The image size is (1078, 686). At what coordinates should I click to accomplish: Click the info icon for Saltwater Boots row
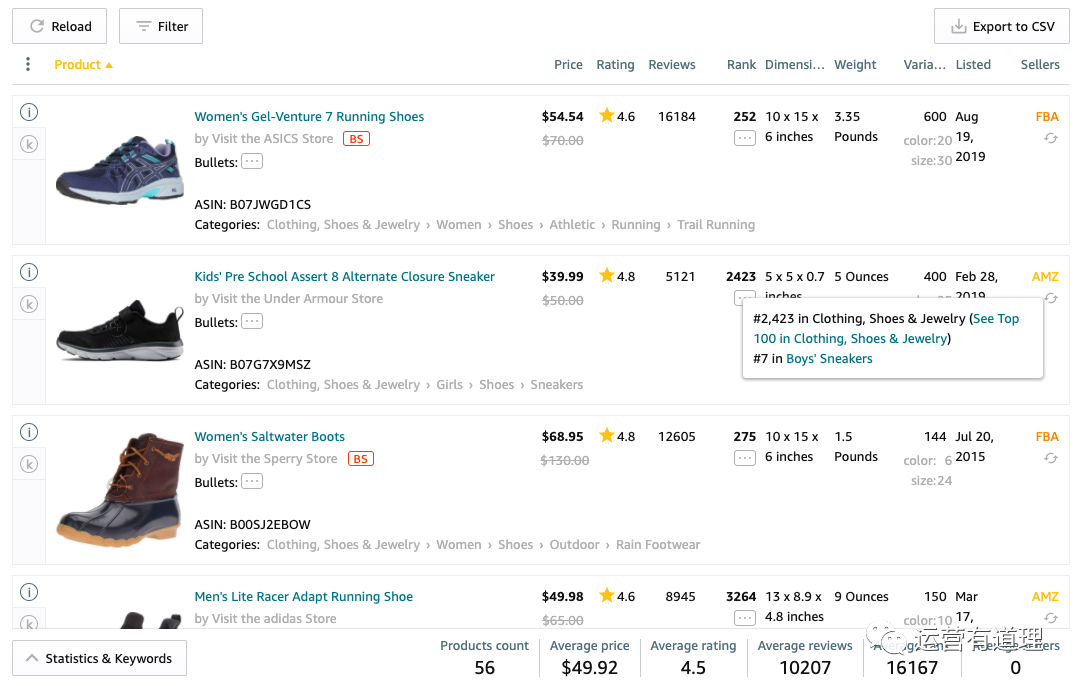29,432
